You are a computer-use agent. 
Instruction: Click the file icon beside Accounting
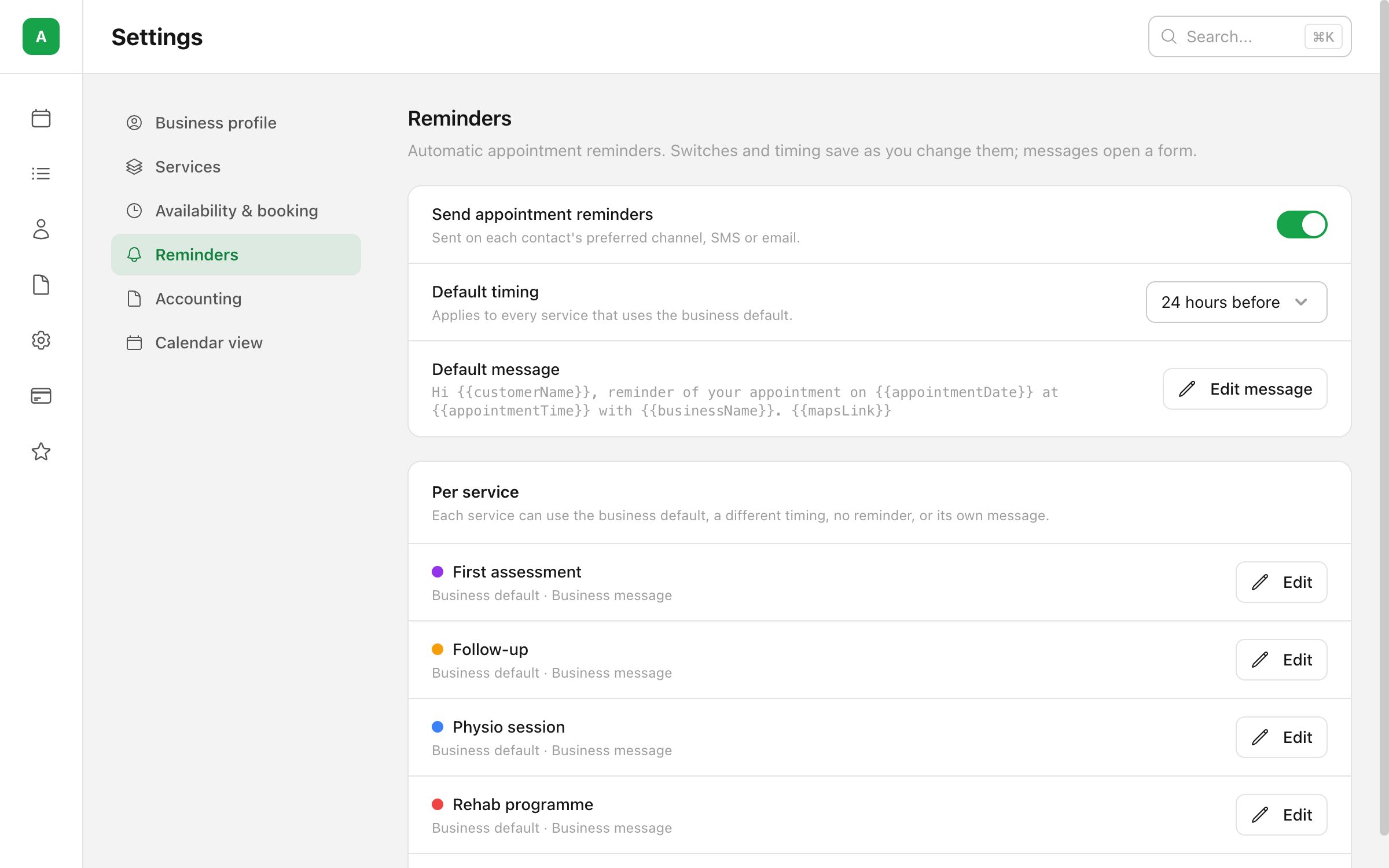pos(134,299)
